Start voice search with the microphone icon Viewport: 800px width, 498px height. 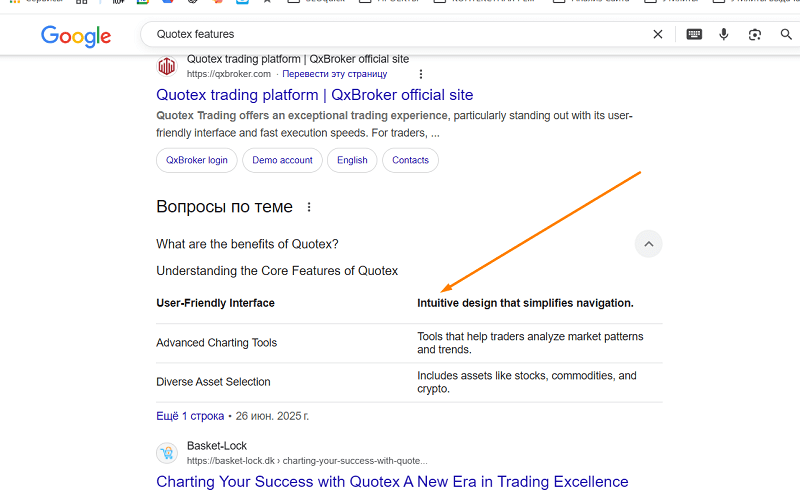pos(723,34)
